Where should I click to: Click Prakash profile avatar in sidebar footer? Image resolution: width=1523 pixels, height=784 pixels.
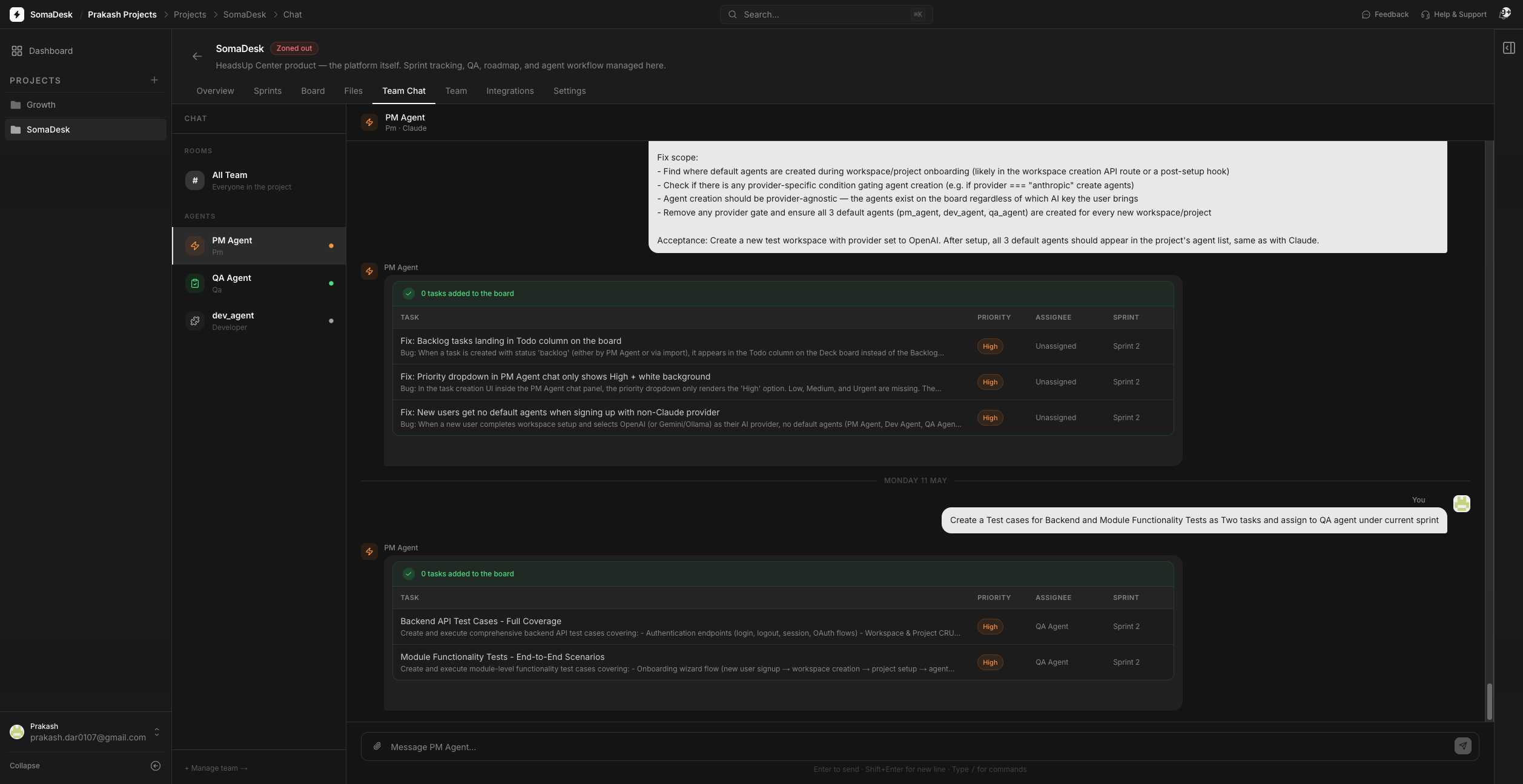(x=17, y=732)
